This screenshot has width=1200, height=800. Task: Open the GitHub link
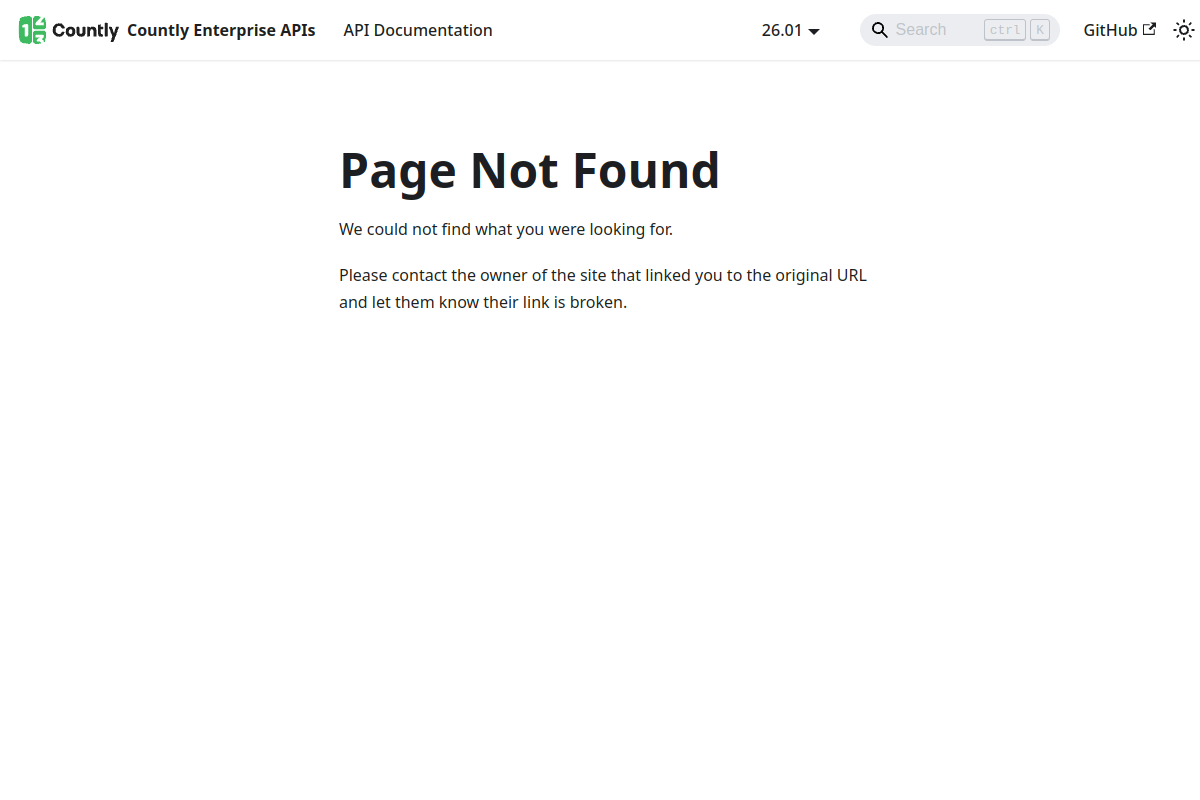(x=1120, y=30)
